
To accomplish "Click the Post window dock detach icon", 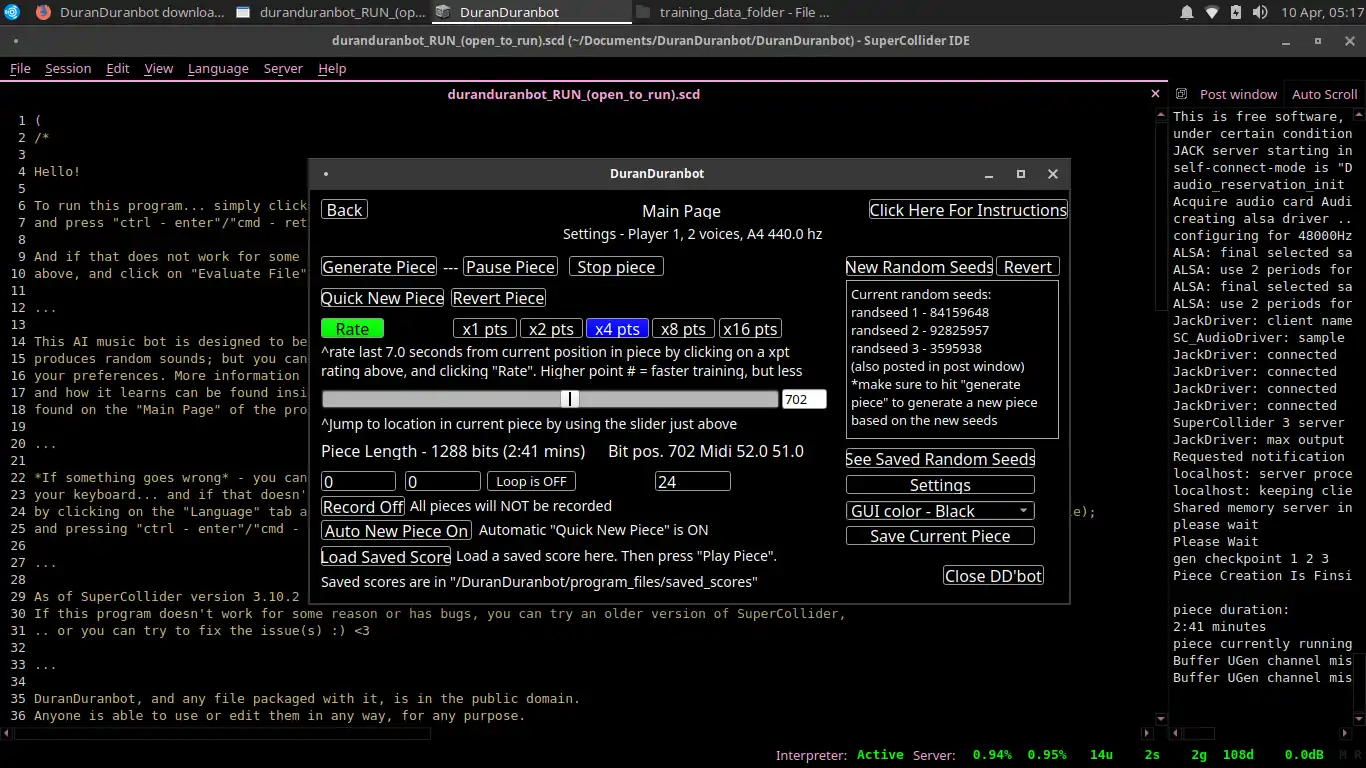I will [x=1181, y=94].
